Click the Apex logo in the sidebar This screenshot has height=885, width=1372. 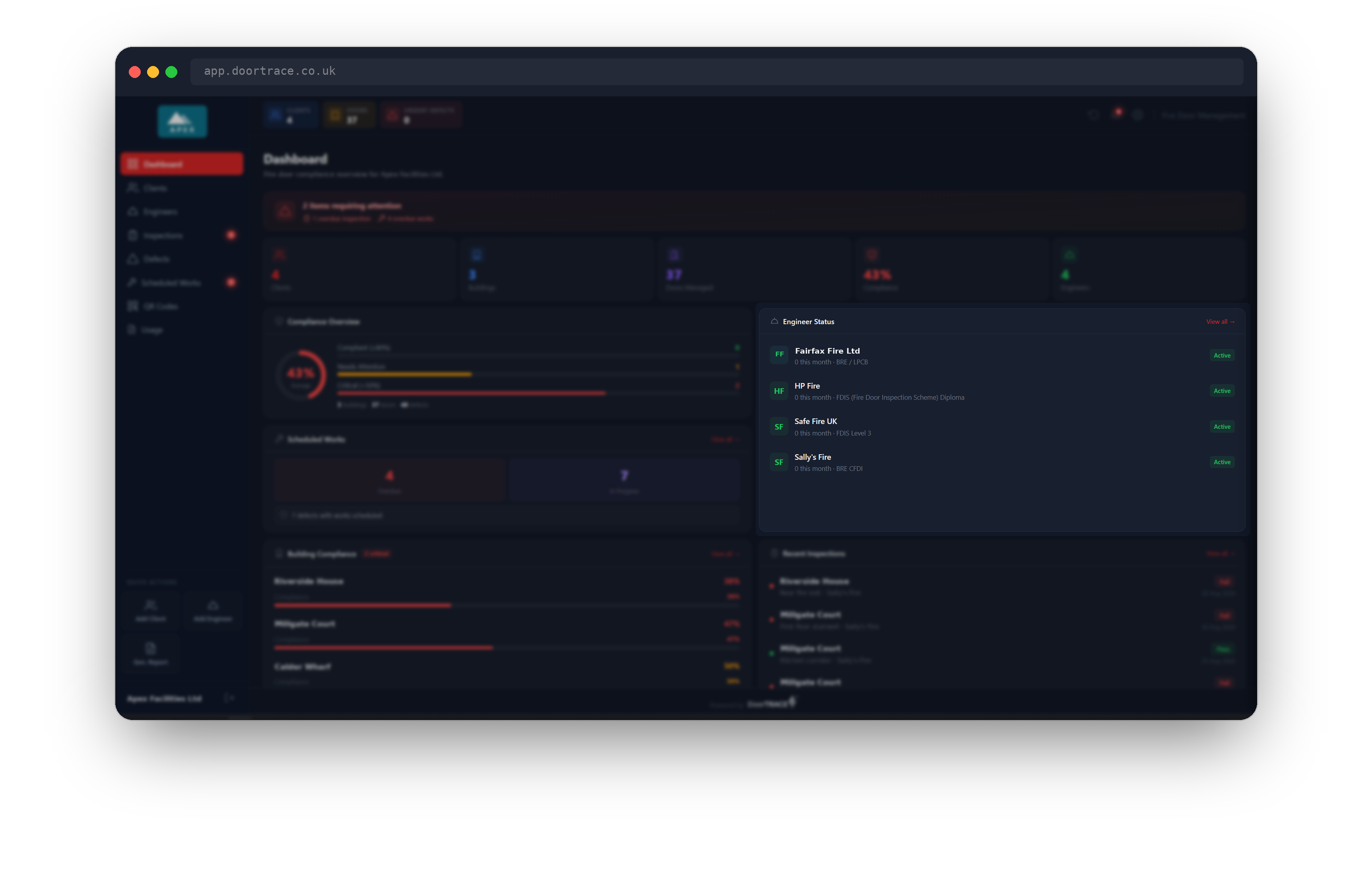tap(182, 121)
